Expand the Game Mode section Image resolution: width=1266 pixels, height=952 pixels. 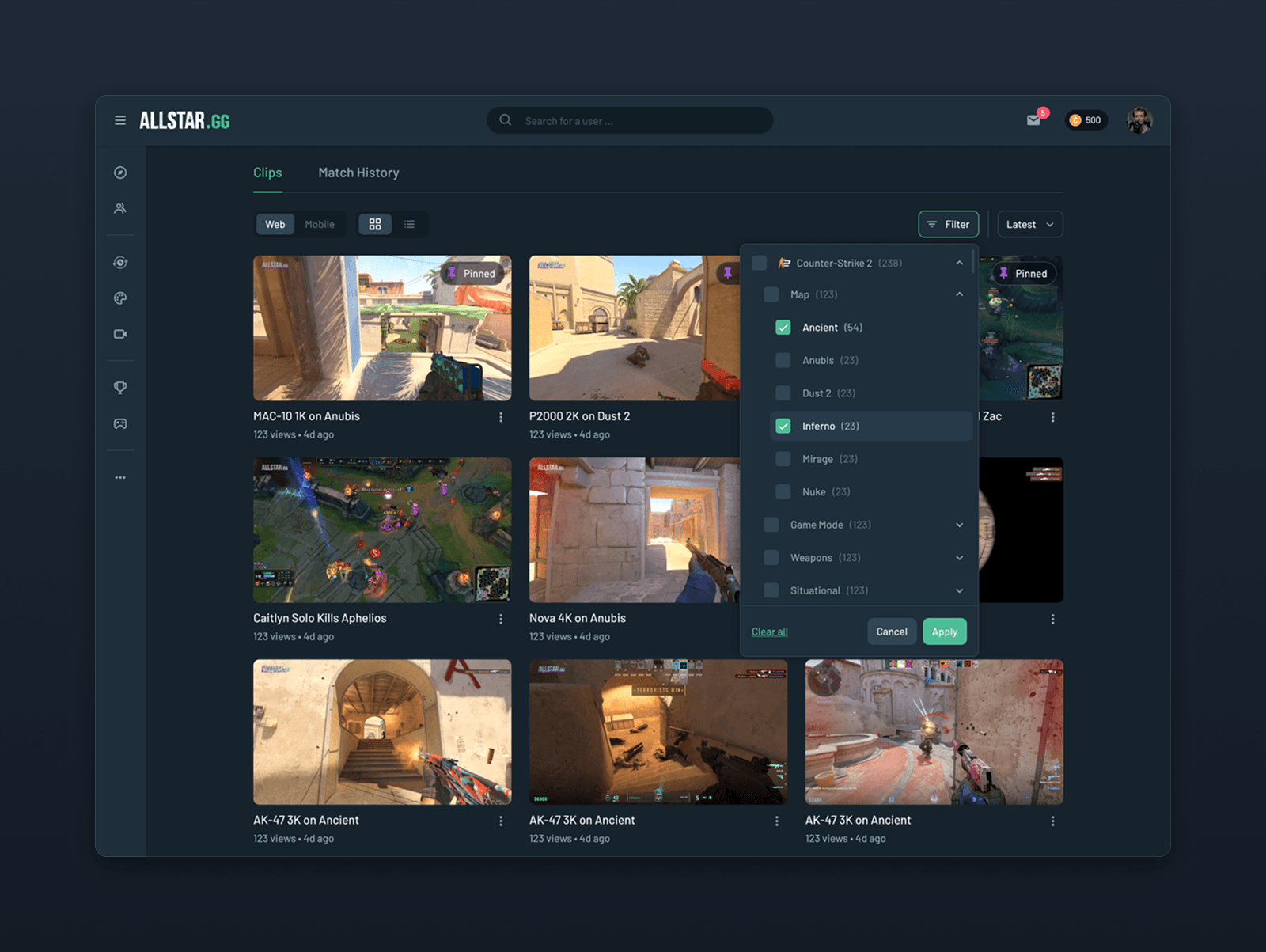point(960,525)
